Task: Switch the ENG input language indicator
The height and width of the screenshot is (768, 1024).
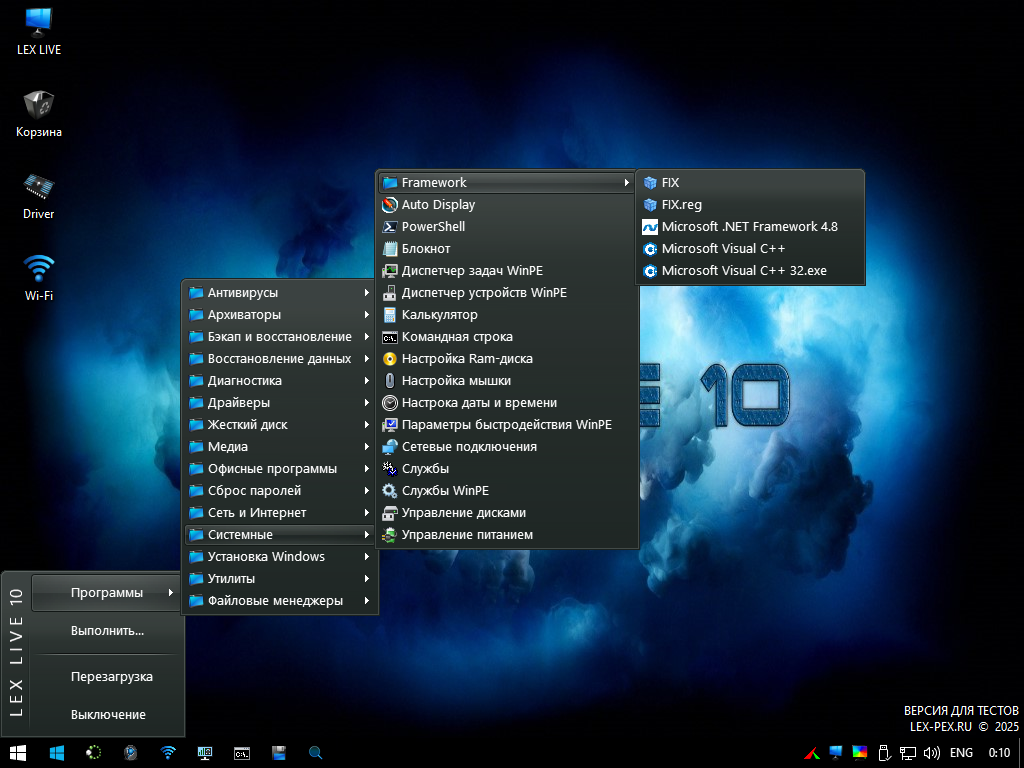Action: coord(961,753)
